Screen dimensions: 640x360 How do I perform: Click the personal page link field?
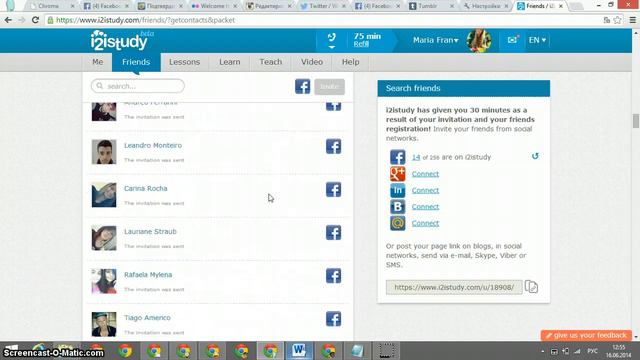coord(454,287)
